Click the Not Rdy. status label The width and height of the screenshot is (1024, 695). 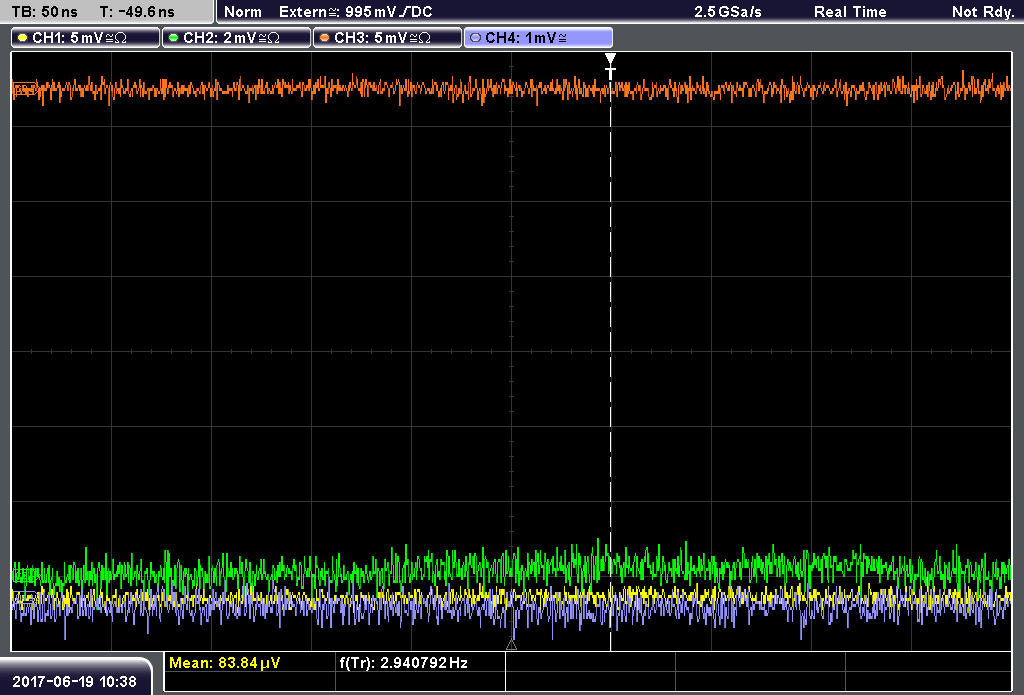983,12
